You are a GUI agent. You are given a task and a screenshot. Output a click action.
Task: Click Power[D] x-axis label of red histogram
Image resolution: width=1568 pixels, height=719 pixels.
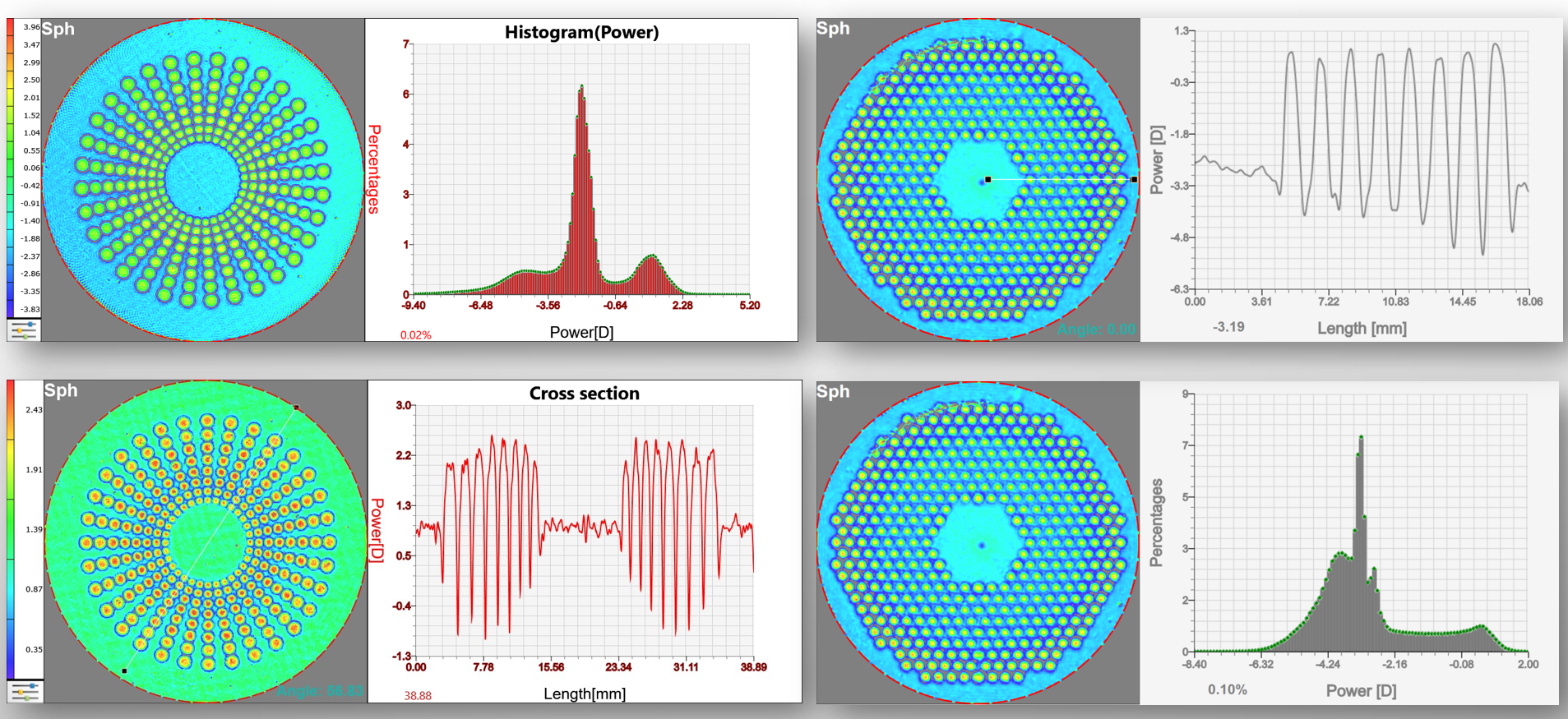point(581,332)
